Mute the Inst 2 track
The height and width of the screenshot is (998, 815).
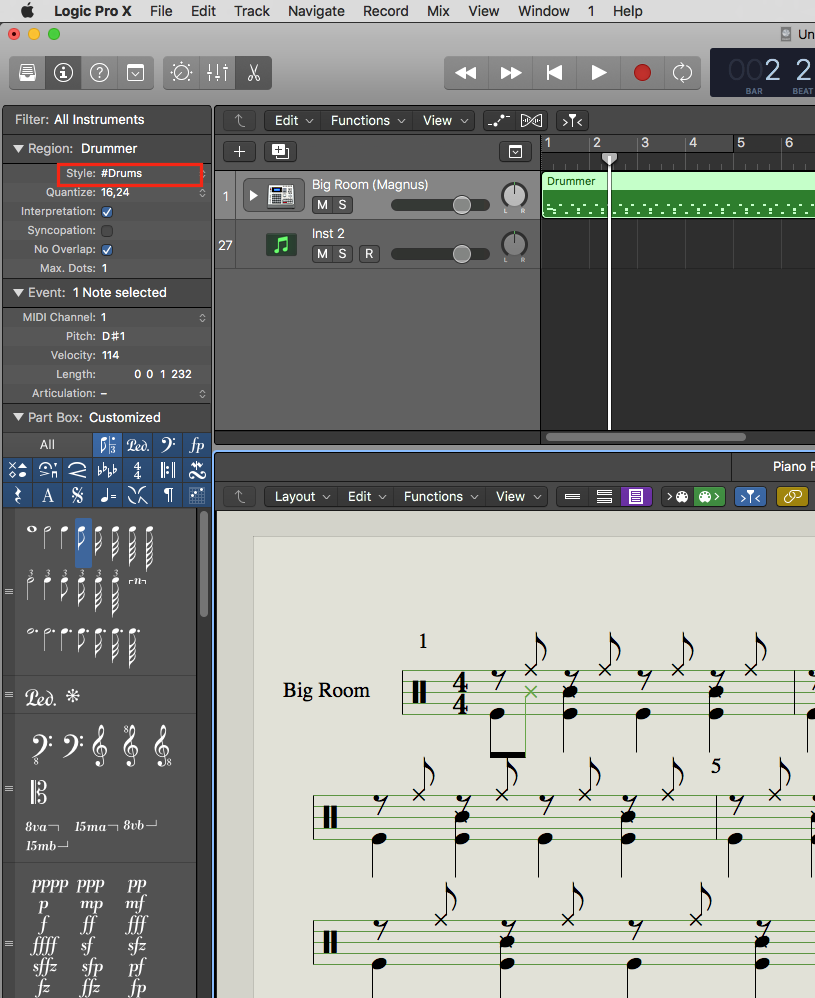point(322,254)
